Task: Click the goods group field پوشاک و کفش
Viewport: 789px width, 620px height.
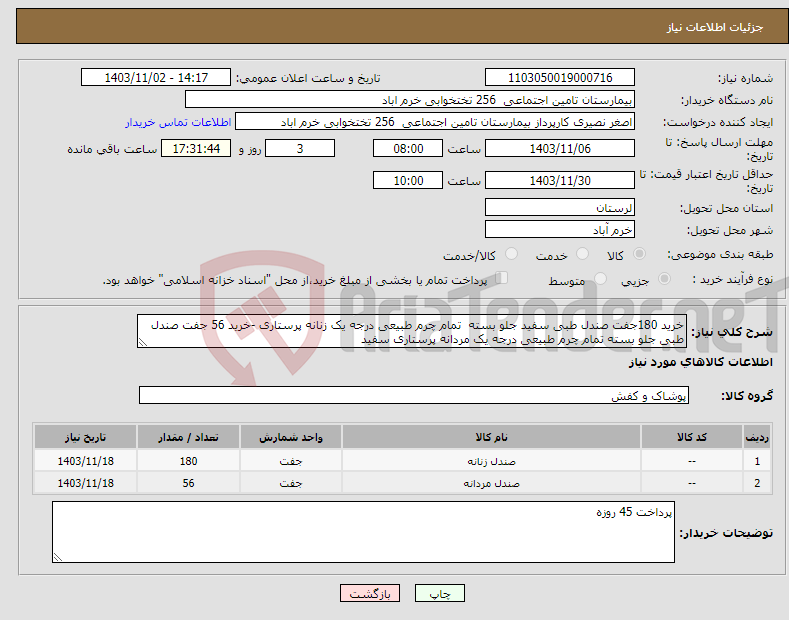Action: tap(414, 396)
